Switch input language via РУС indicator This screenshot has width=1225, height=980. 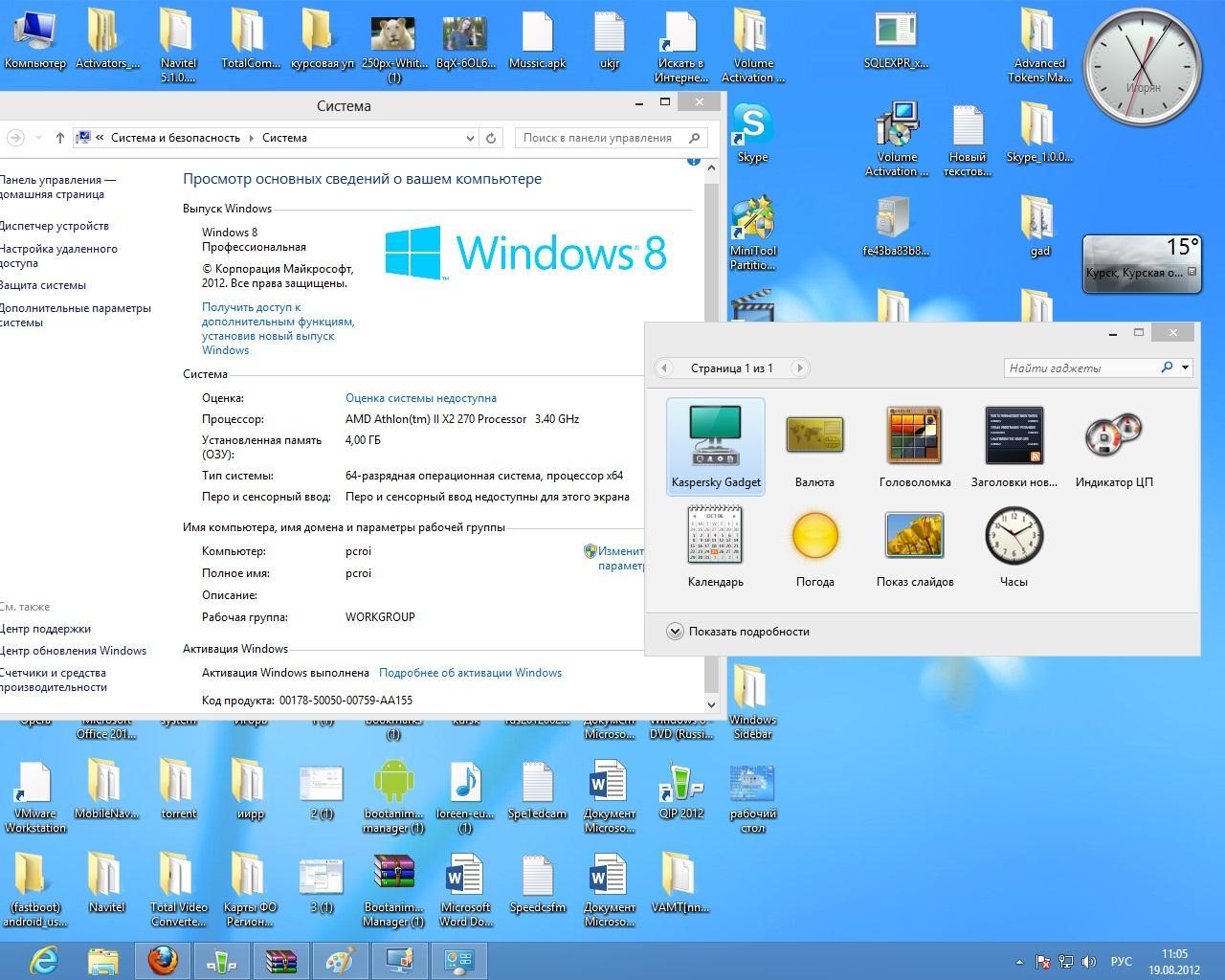[x=1121, y=961]
